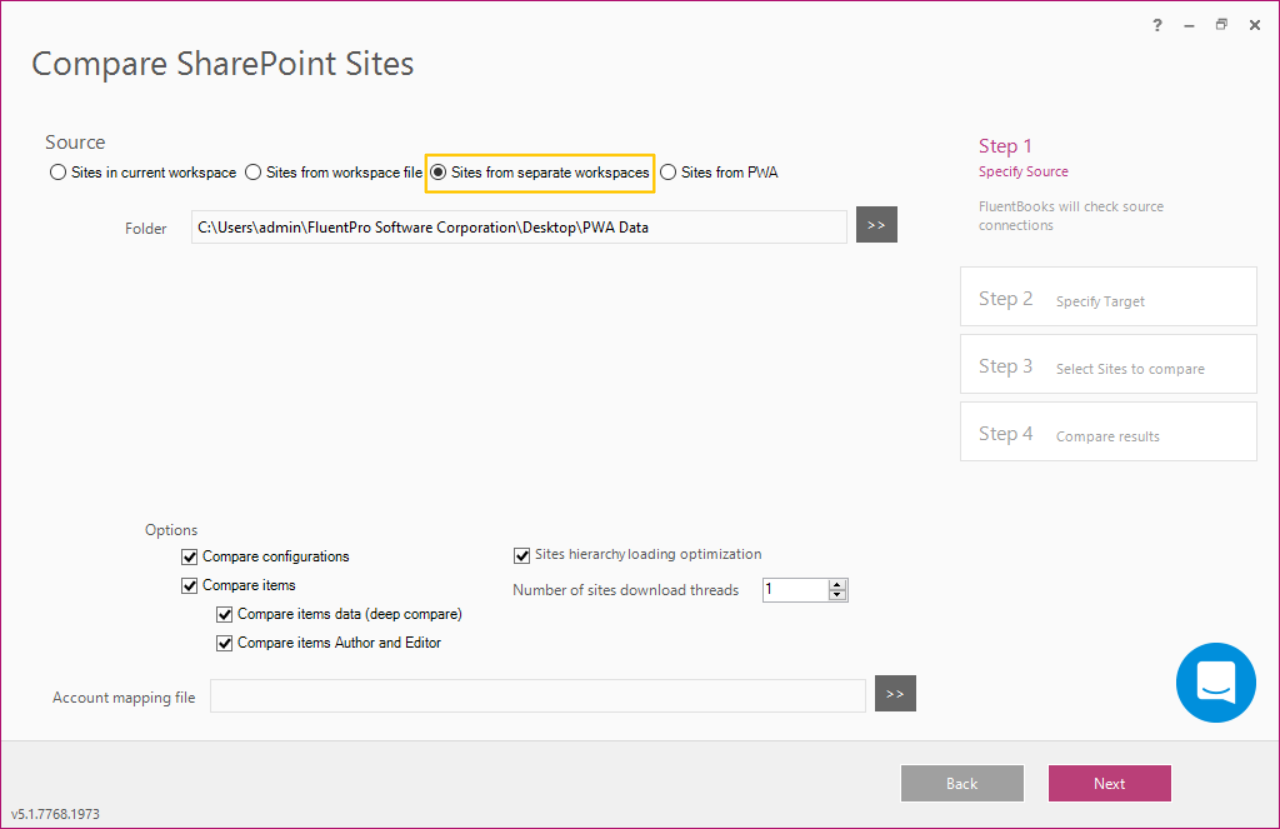1280x829 pixels.
Task: Click into the Folder path field
Action: 519,226
